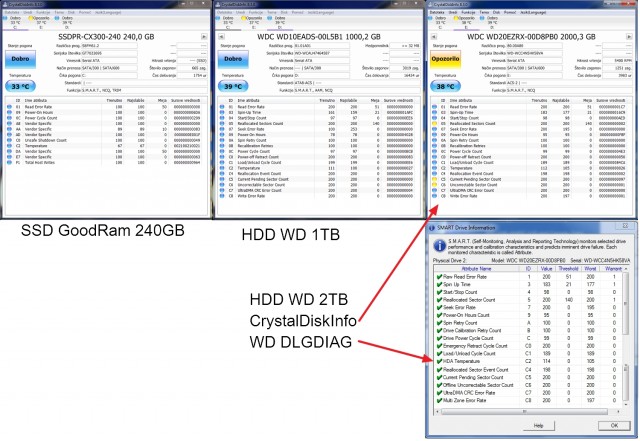This screenshot has width=640, height=441.
Task: Click green checkmark for Raw Read Error Rate
Action: 439,277
